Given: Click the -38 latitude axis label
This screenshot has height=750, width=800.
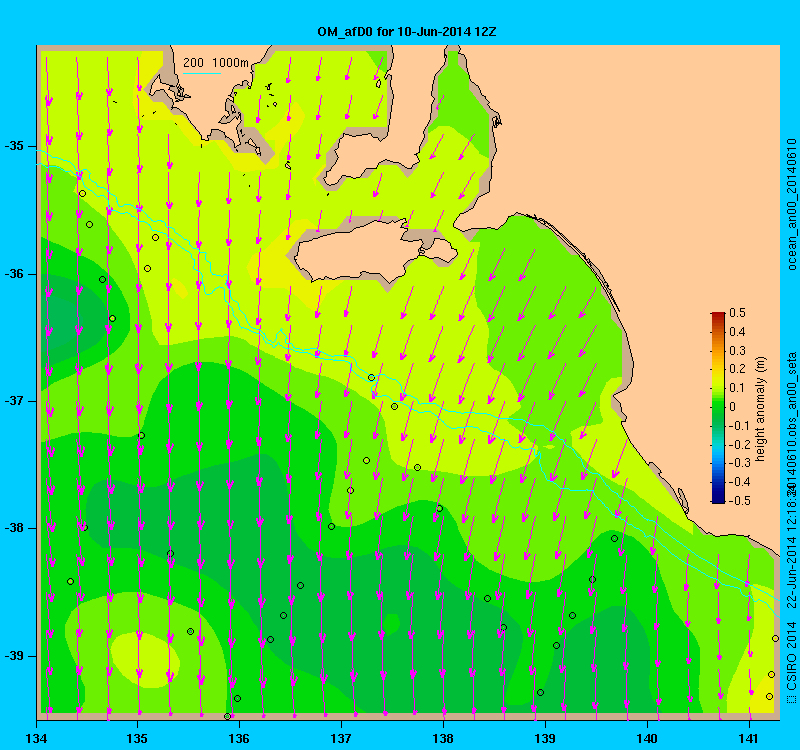Looking at the screenshot, I should point(14,528).
